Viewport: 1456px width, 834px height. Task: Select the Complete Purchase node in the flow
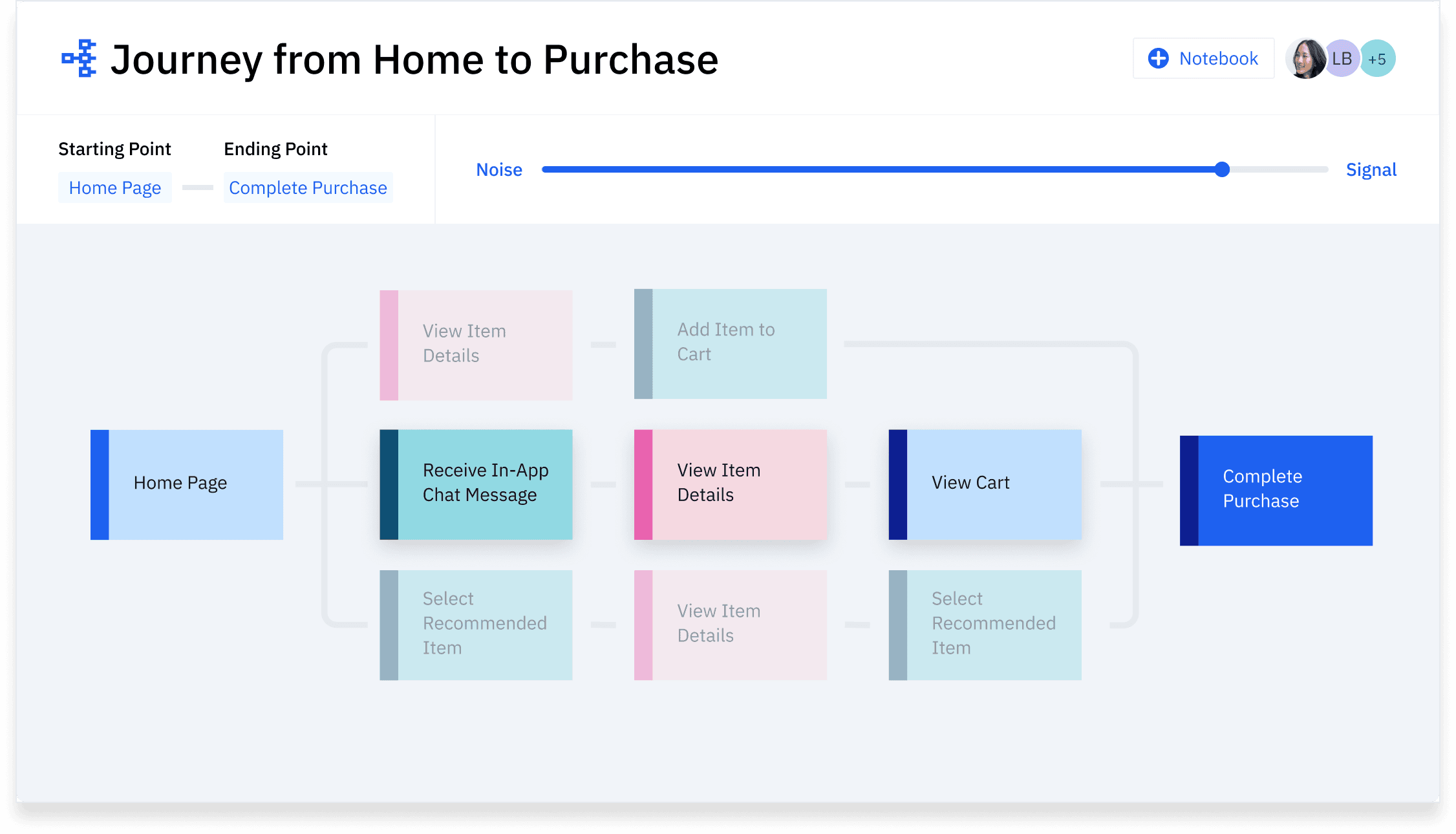pyautogui.click(x=1275, y=489)
